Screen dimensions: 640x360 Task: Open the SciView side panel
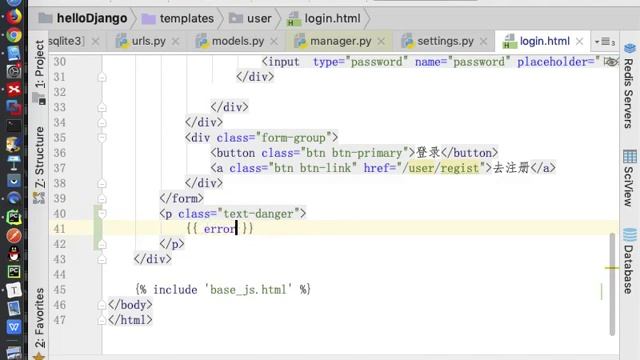(629, 186)
